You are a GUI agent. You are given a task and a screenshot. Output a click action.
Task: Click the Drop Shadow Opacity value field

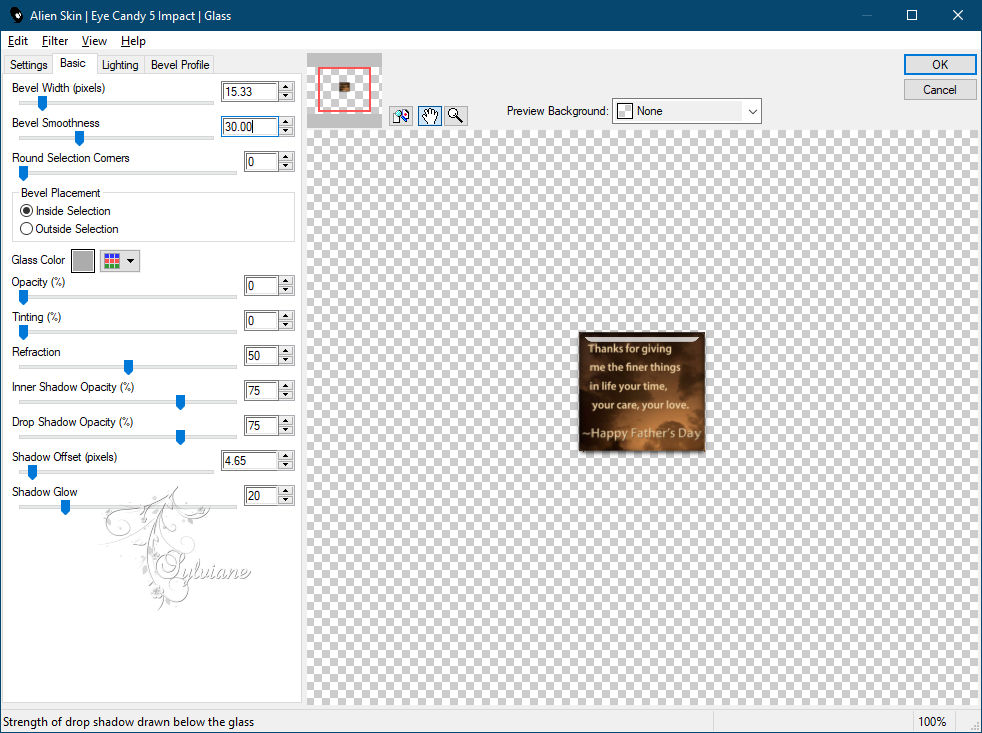pos(261,426)
